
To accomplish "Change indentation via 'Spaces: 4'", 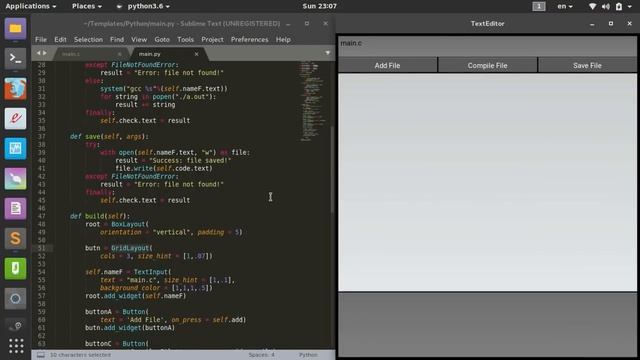I will 262,355.
